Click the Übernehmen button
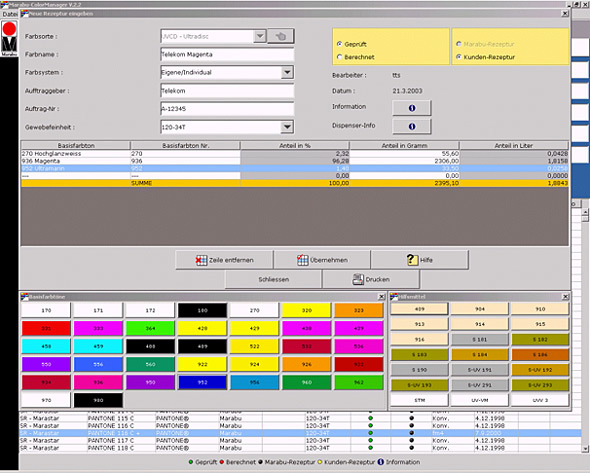The image size is (590, 473). [x=322, y=260]
